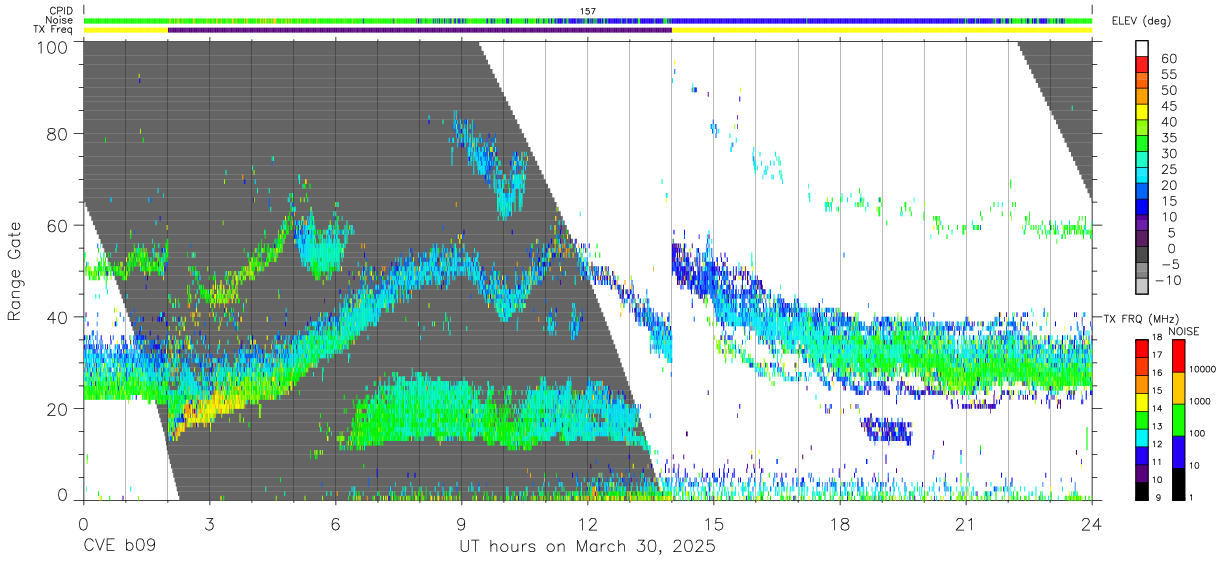Click the noise legend label '10000'
This screenshot has height=567, width=1228.
(1205, 369)
